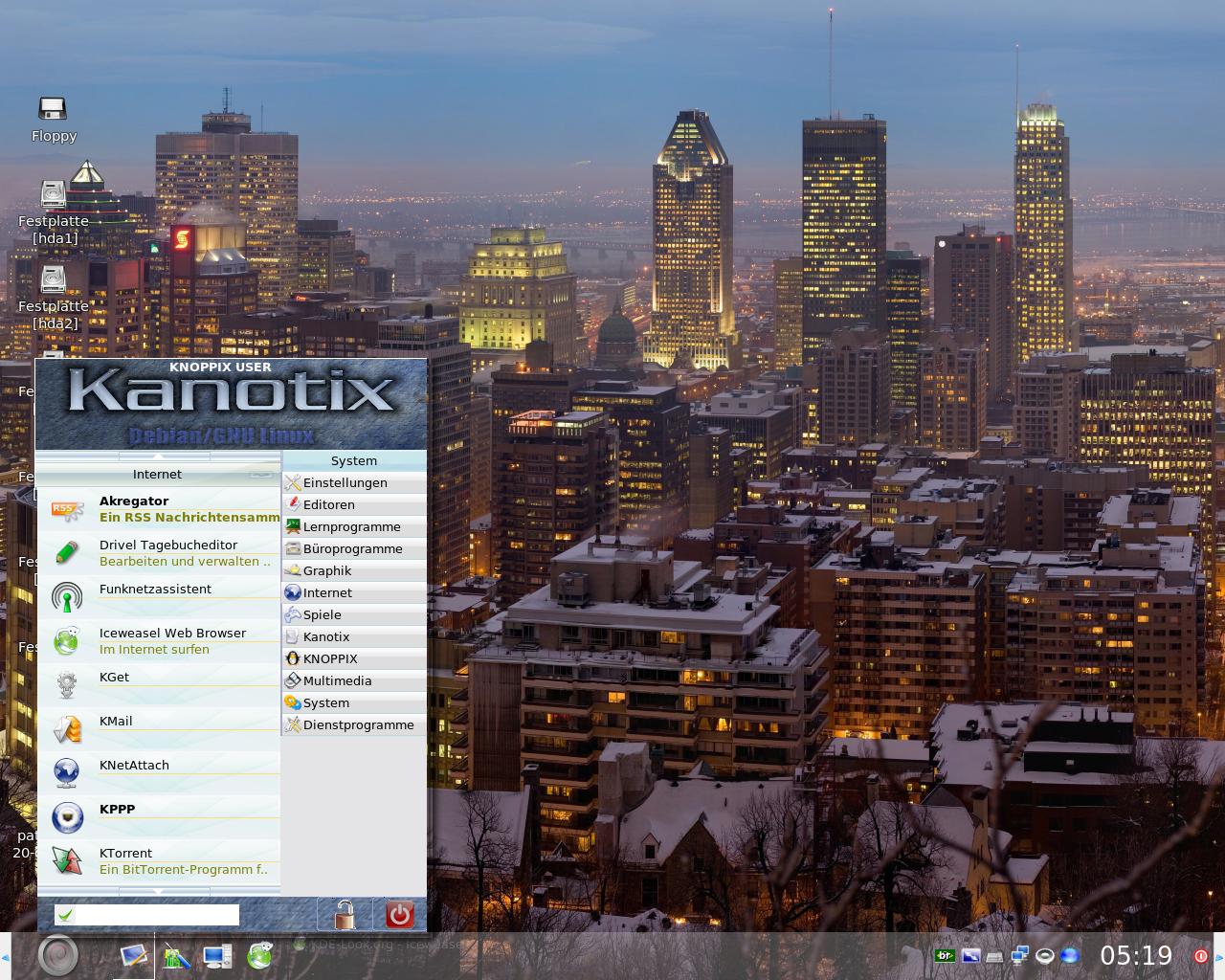Open the configuration tools taskbar icon

(x=176, y=955)
